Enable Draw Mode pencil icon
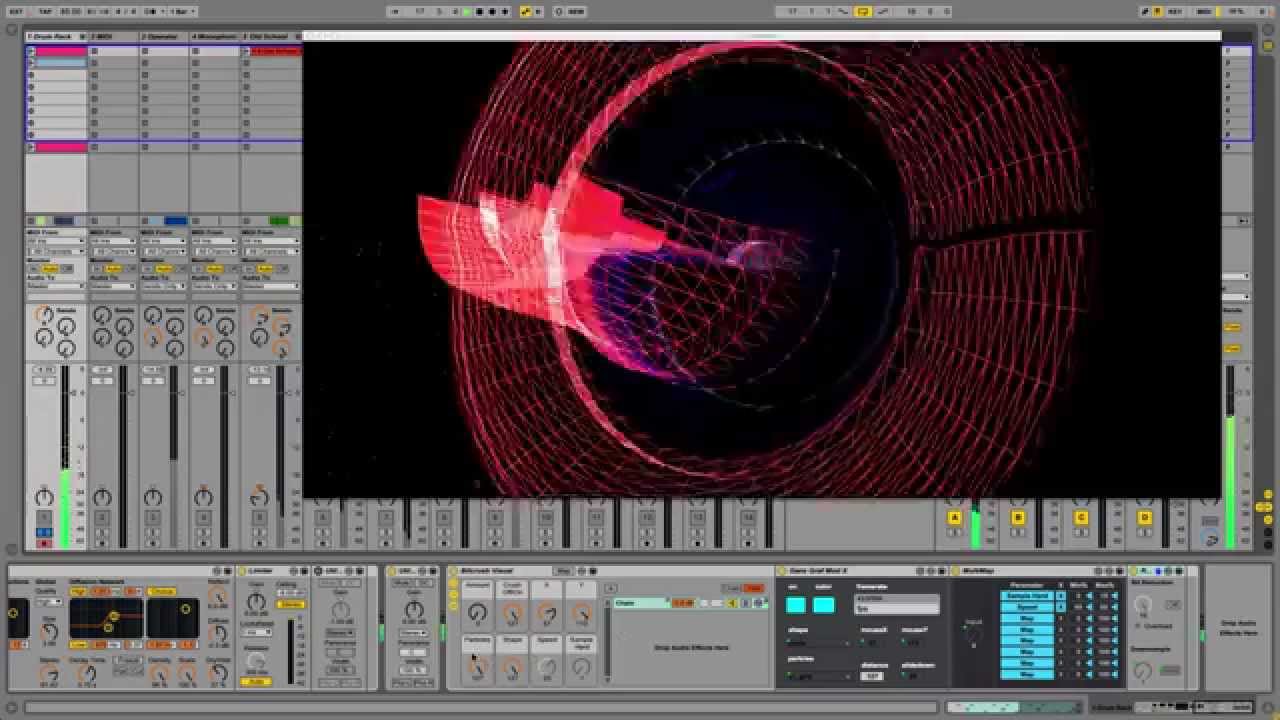This screenshot has height=720, width=1280. point(1146,11)
